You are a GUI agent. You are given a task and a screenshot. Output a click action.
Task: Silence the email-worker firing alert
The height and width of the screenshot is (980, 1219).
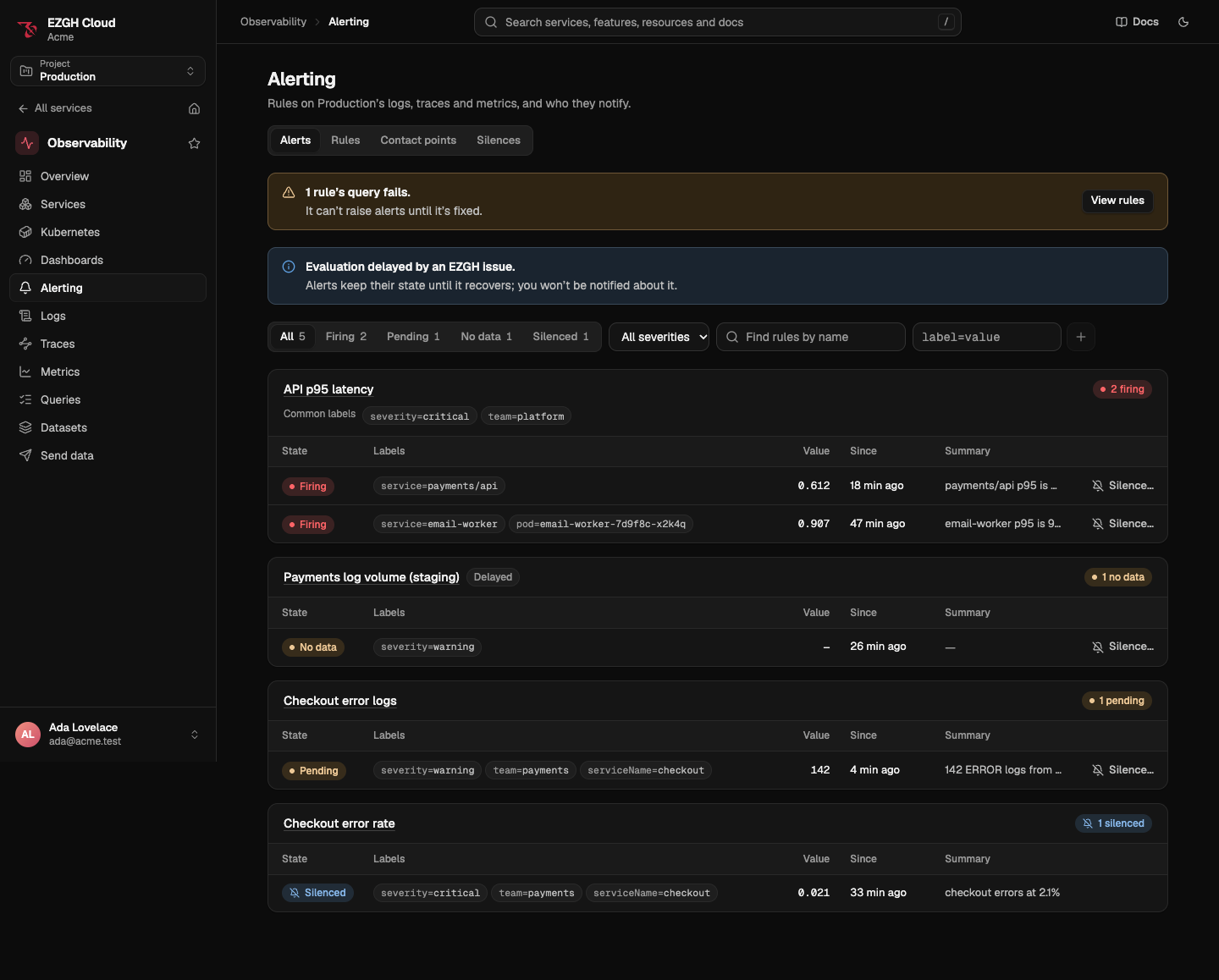coord(1122,524)
